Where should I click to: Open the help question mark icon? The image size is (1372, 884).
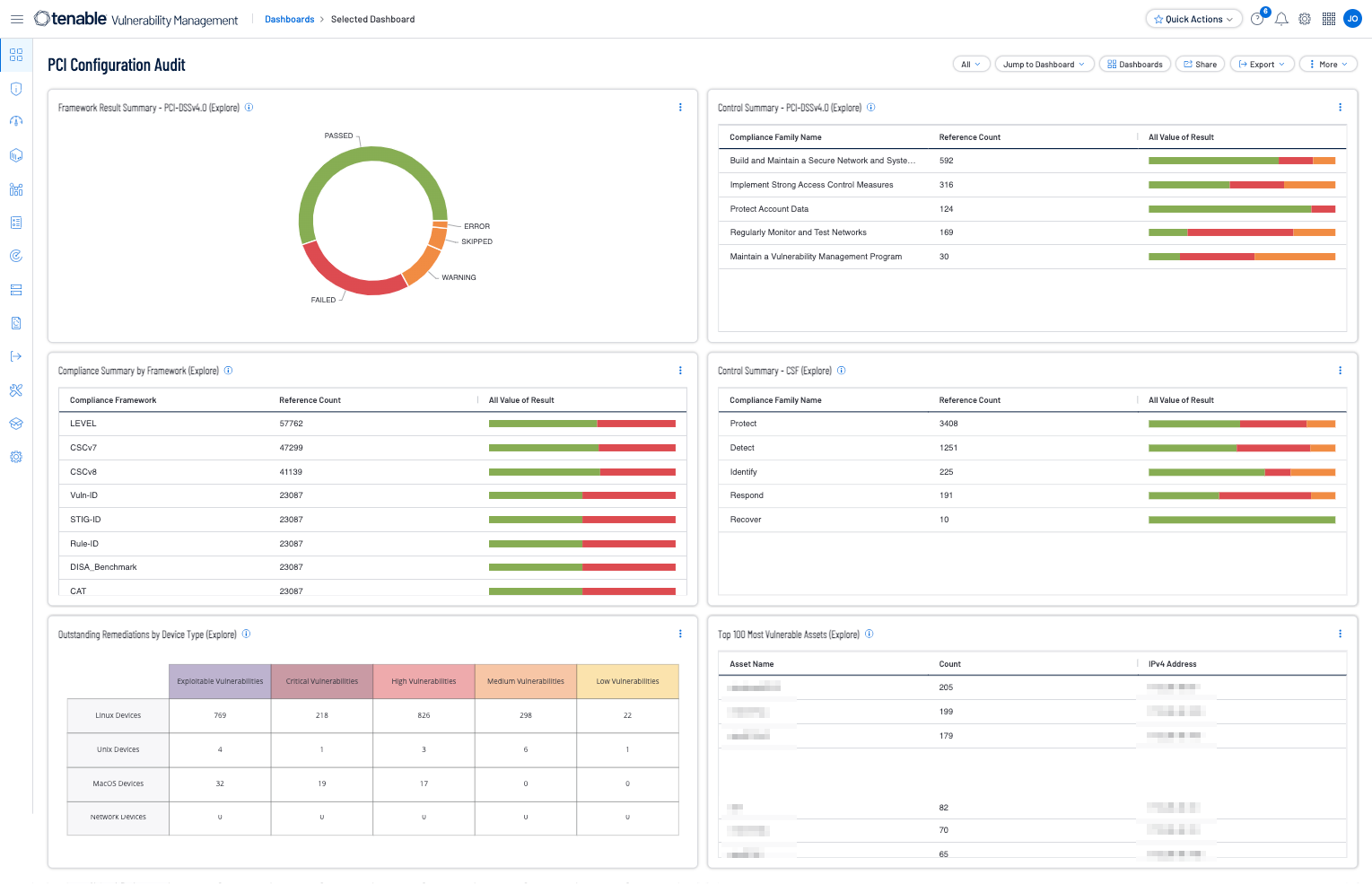(x=1257, y=19)
